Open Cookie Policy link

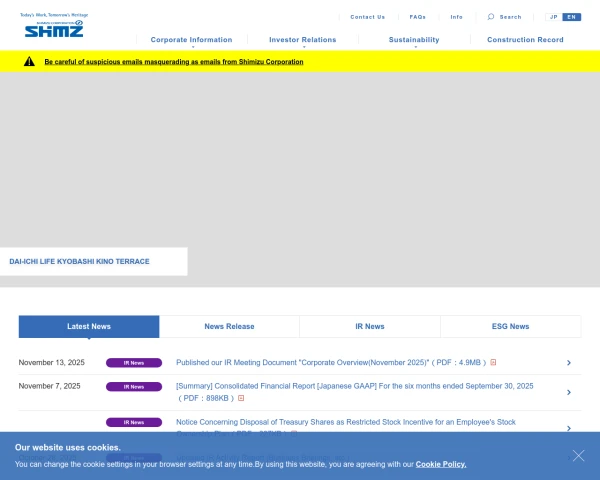click(441, 464)
